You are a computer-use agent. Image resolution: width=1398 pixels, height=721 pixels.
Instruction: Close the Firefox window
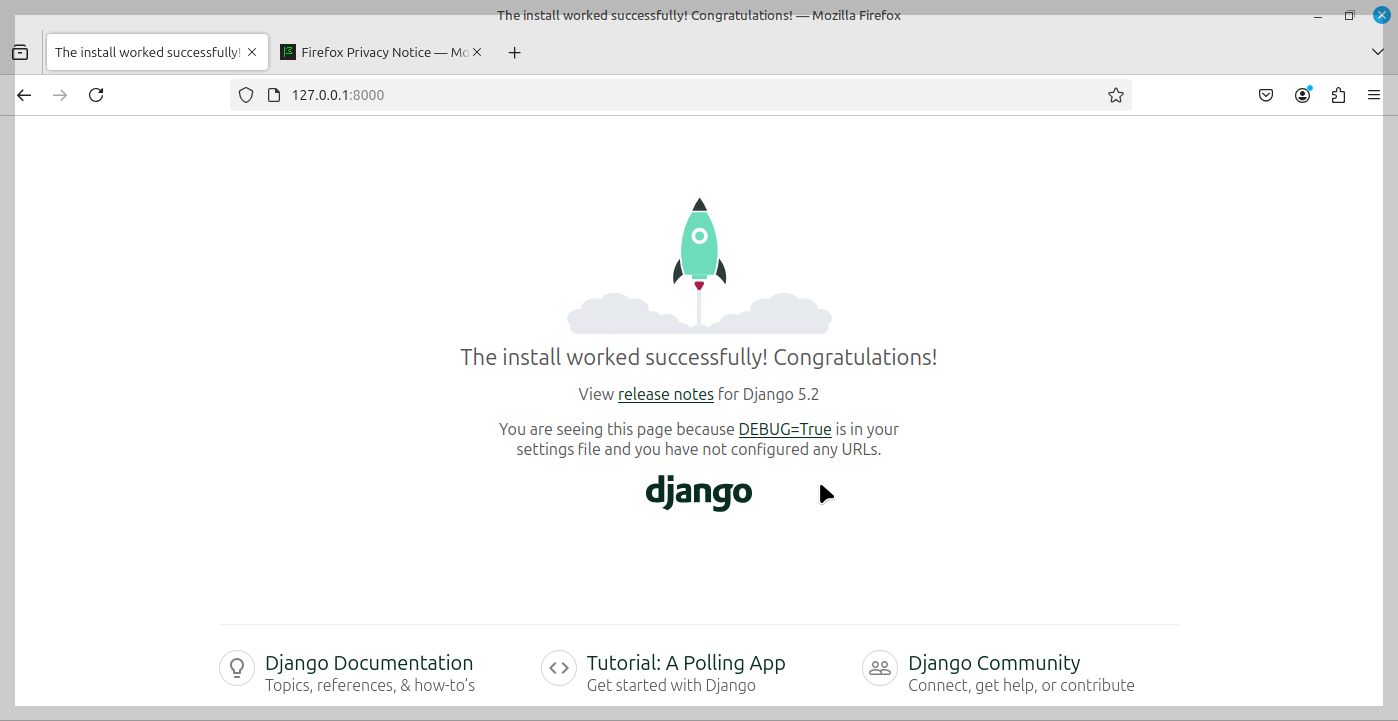pos(1381,15)
